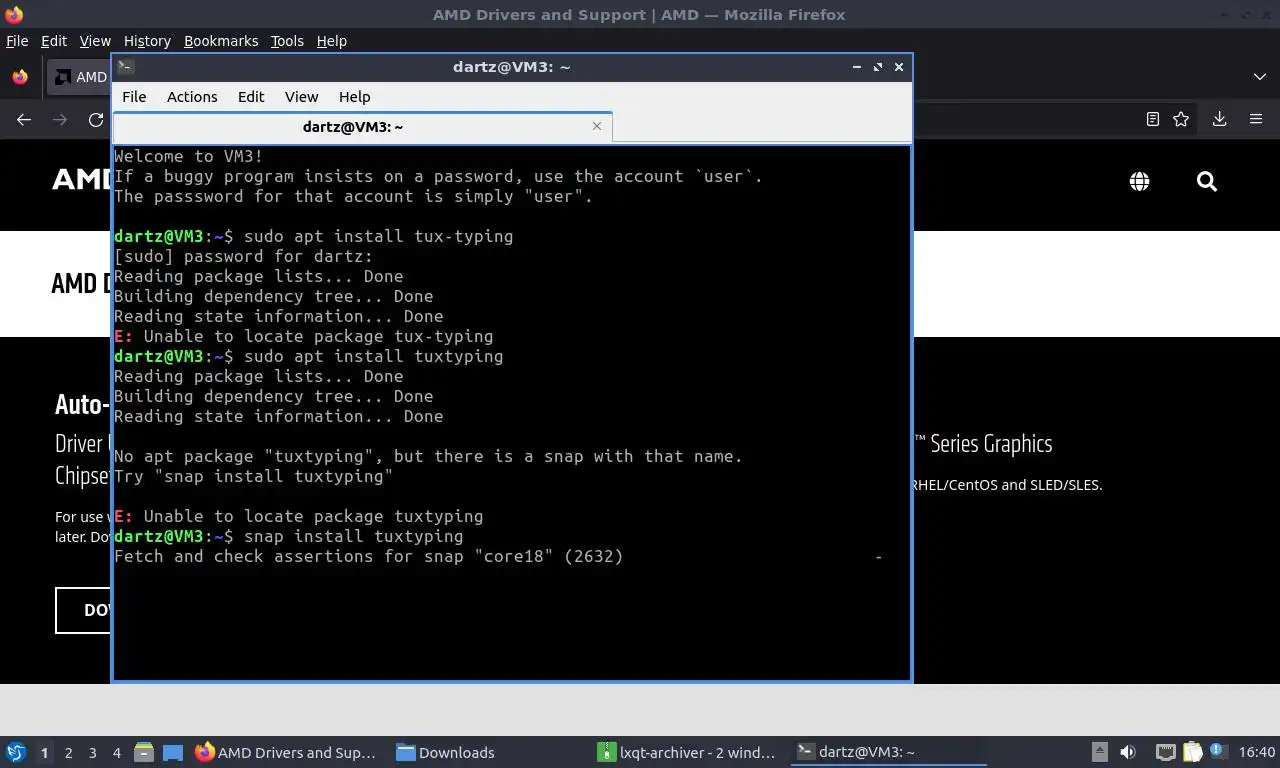Switch to AMD Drivers Firefox taskbar entry
The height and width of the screenshot is (768, 1280).
[288, 752]
